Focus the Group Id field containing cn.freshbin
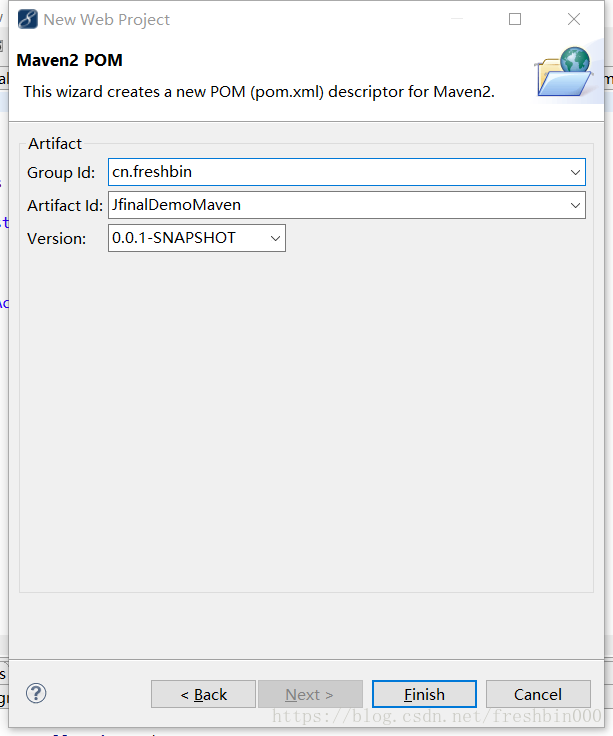This screenshot has width=613, height=736. pyautogui.click(x=346, y=172)
